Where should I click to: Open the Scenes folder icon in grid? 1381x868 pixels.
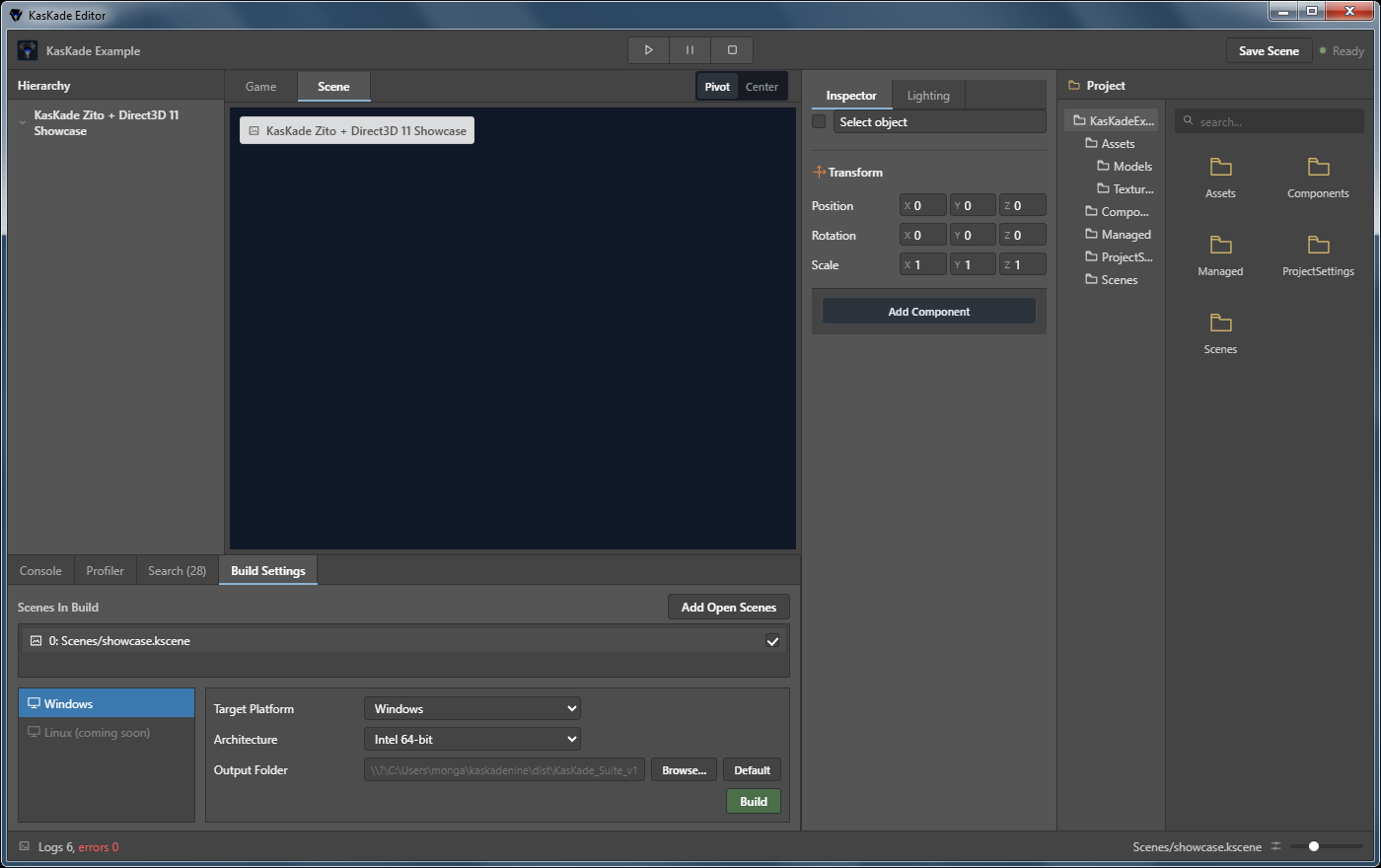pyautogui.click(x=1220, y=324)
